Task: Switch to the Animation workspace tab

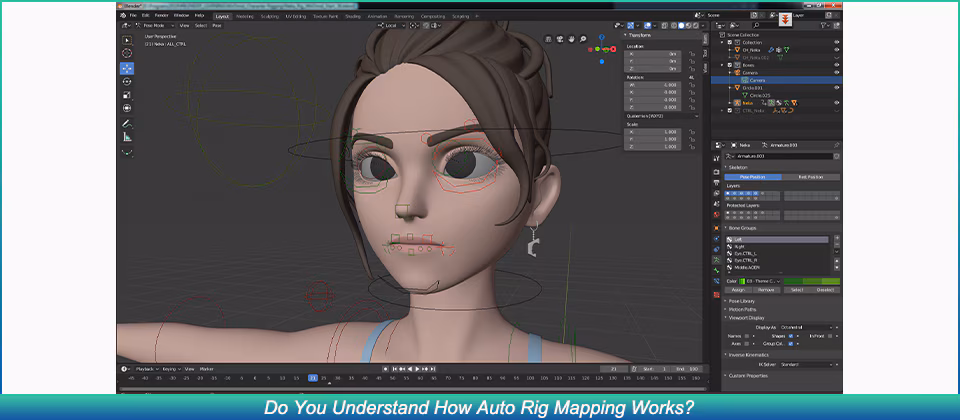Action: click(x=377, y=16)
